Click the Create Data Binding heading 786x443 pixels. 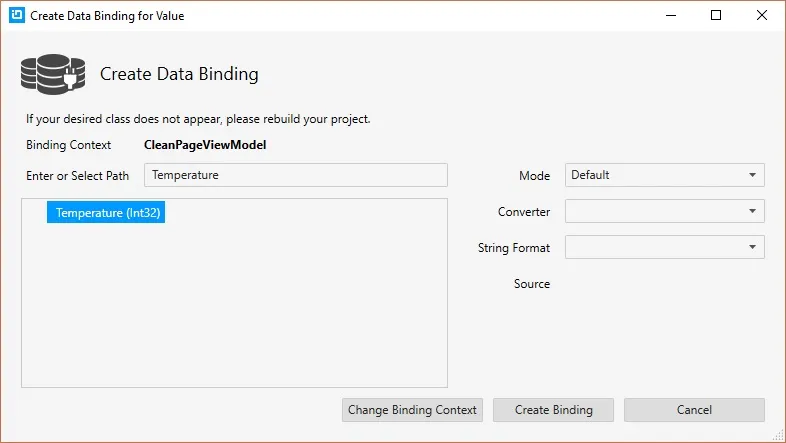pyautogui.click(x=179, y=74)
